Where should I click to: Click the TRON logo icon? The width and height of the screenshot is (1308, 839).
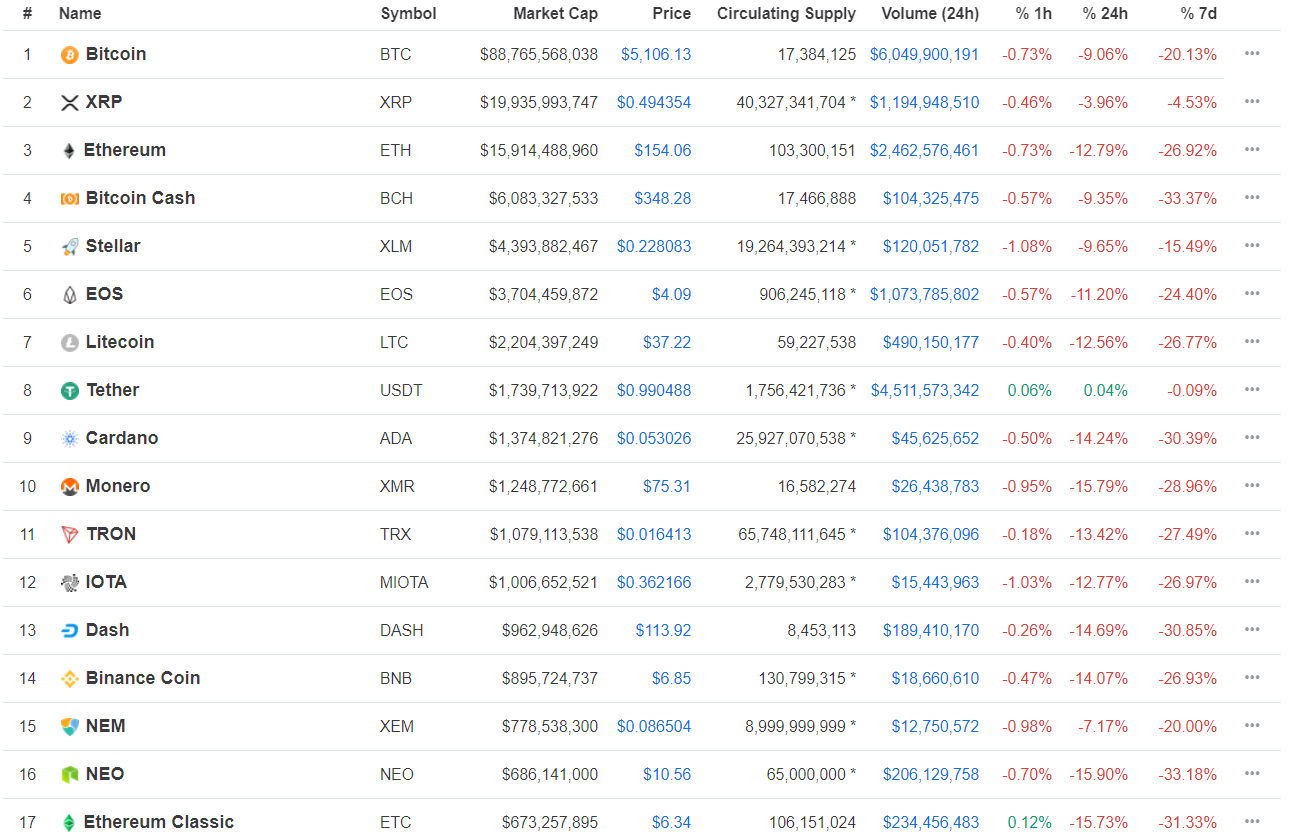point(70,534)
